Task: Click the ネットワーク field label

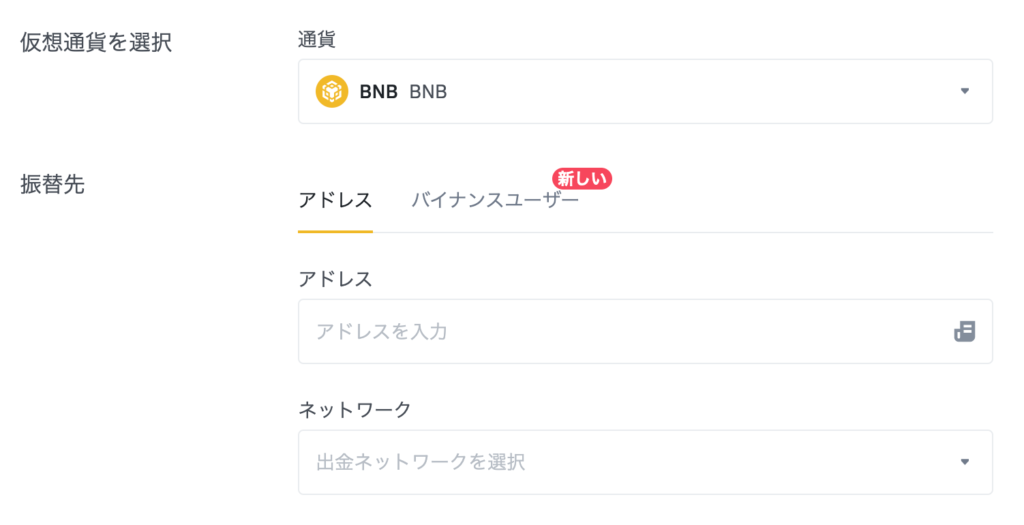Action: point(355,409)
